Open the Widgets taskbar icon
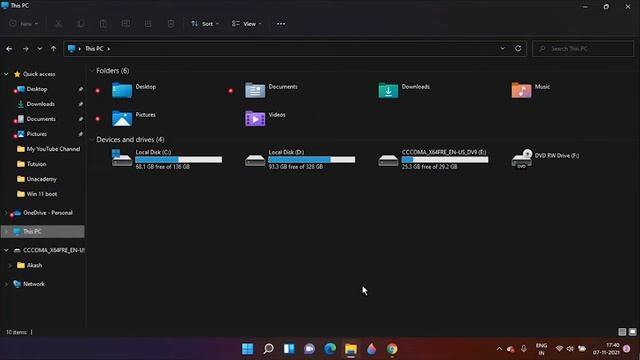The width and height of the screenshot is (640, 360). pyautogui.click(x=289, y=349)
